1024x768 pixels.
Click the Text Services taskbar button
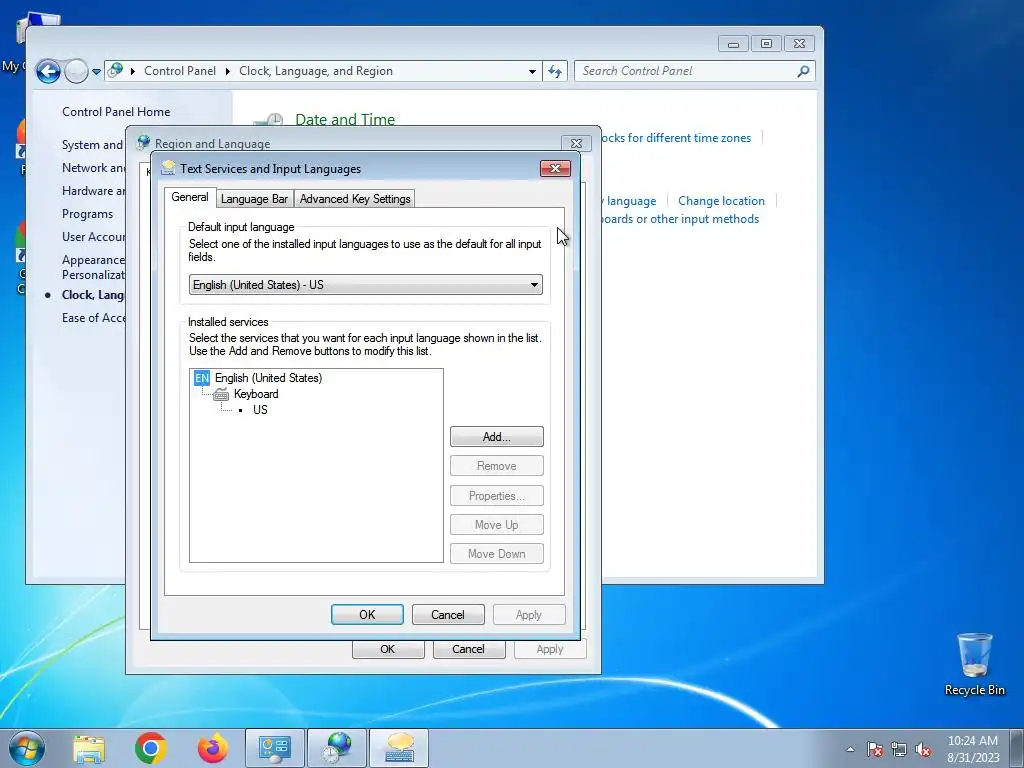[x=399, y=748]
